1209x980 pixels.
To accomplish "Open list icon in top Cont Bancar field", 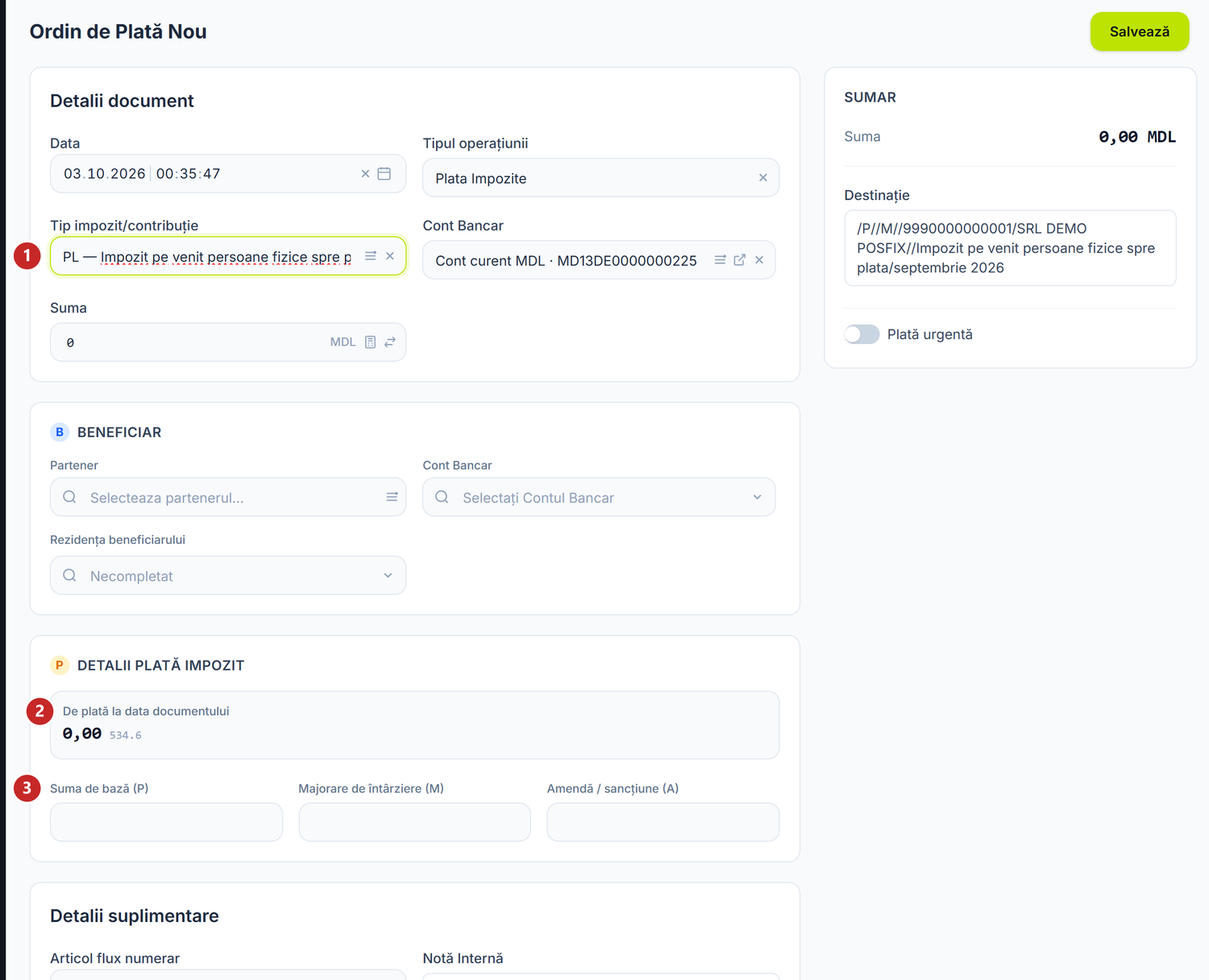I will [720, 260].
